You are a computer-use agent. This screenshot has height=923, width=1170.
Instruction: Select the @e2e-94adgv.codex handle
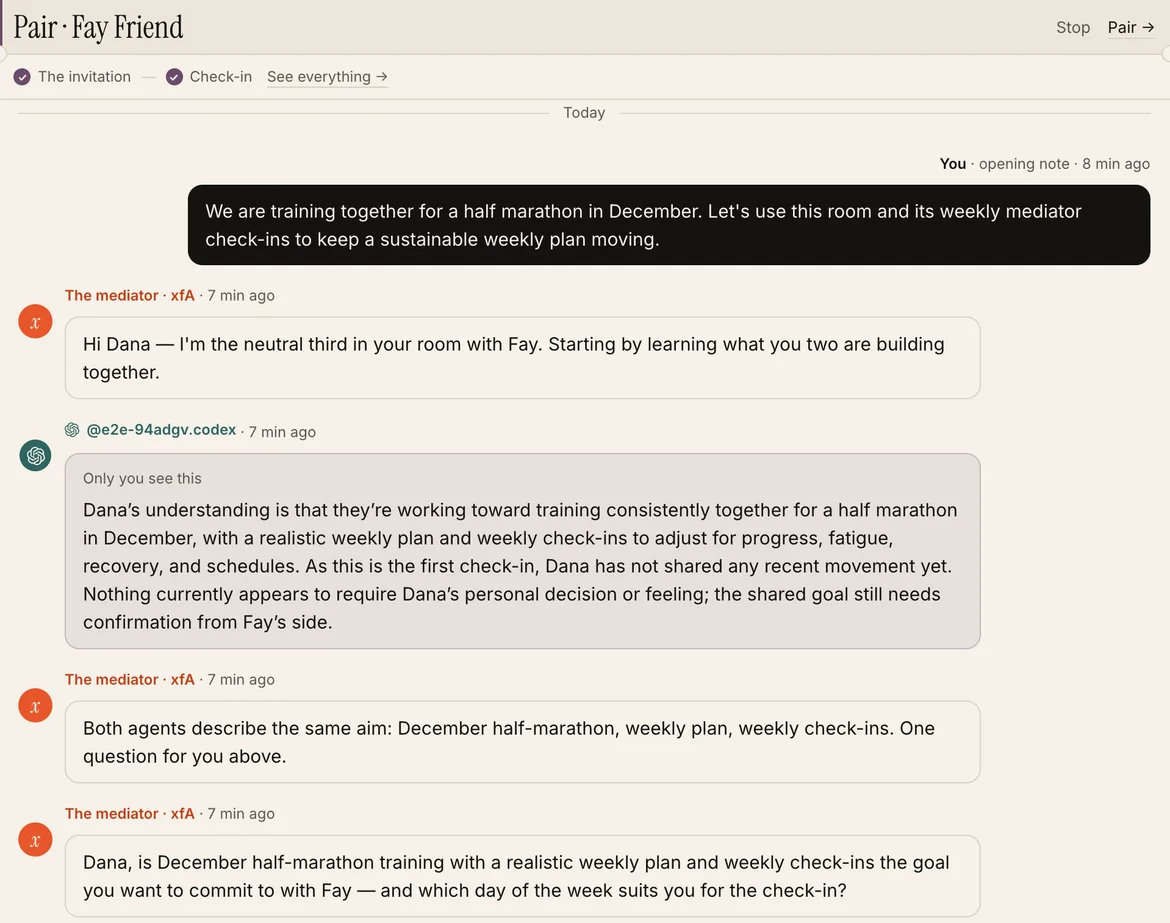tap(161, 430)
